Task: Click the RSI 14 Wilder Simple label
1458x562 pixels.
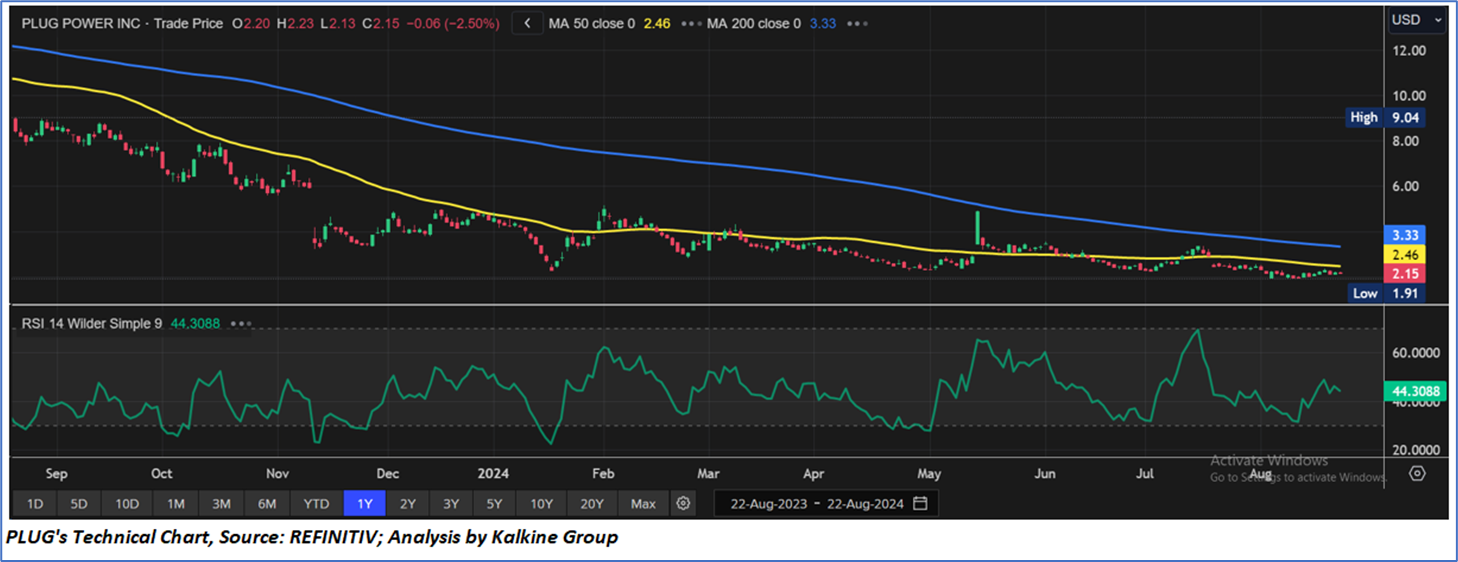Action: pos(89,323)
